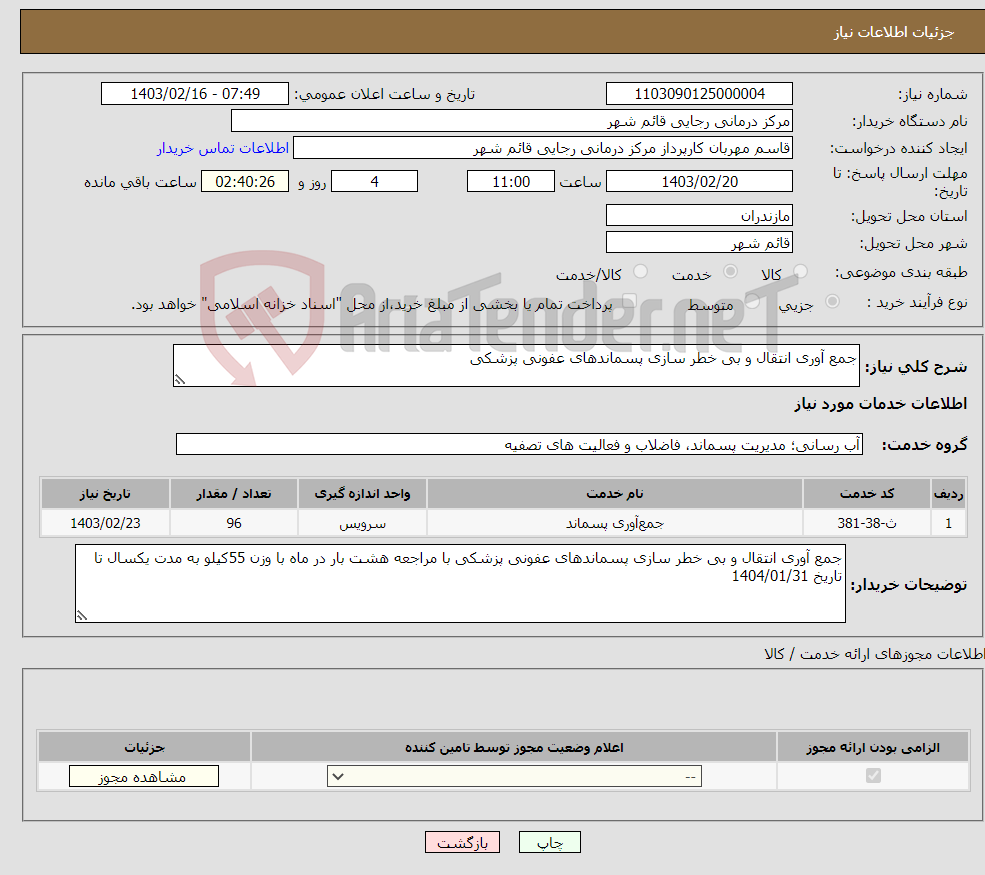This screenshot has width=985, height=875.
Task: Click the service code ث-38-381 cell
Action: point(866,523)
